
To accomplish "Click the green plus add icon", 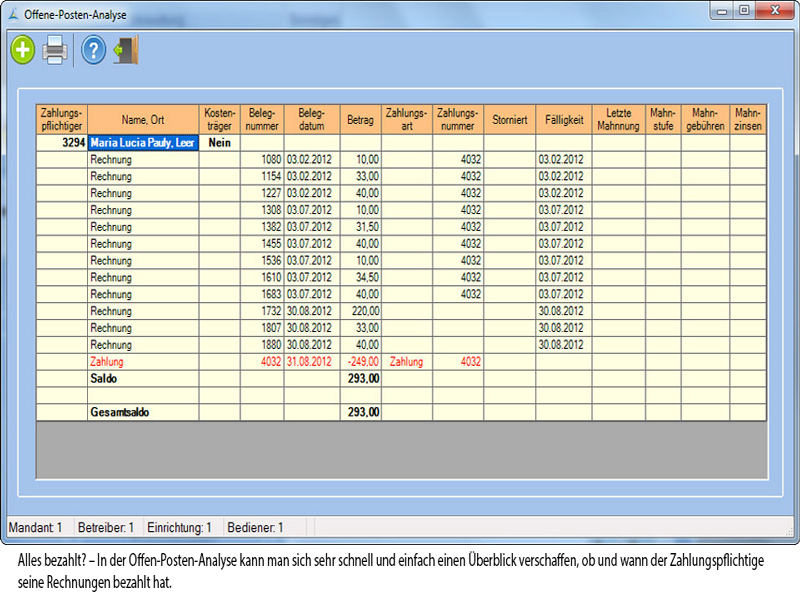I will [23, 50].
